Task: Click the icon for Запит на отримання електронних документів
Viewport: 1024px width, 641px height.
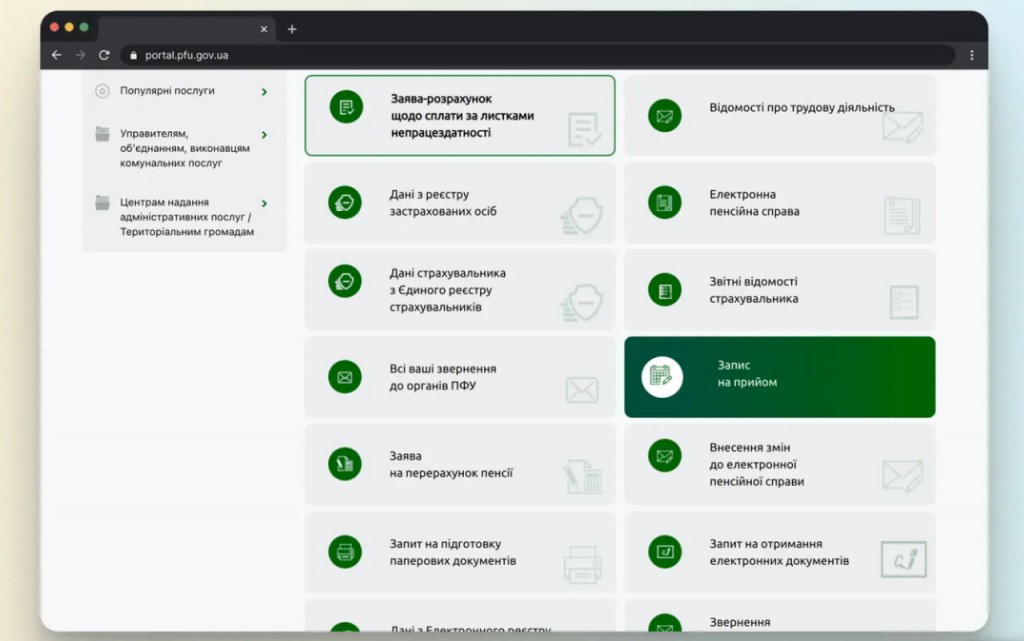Action: 664,552
